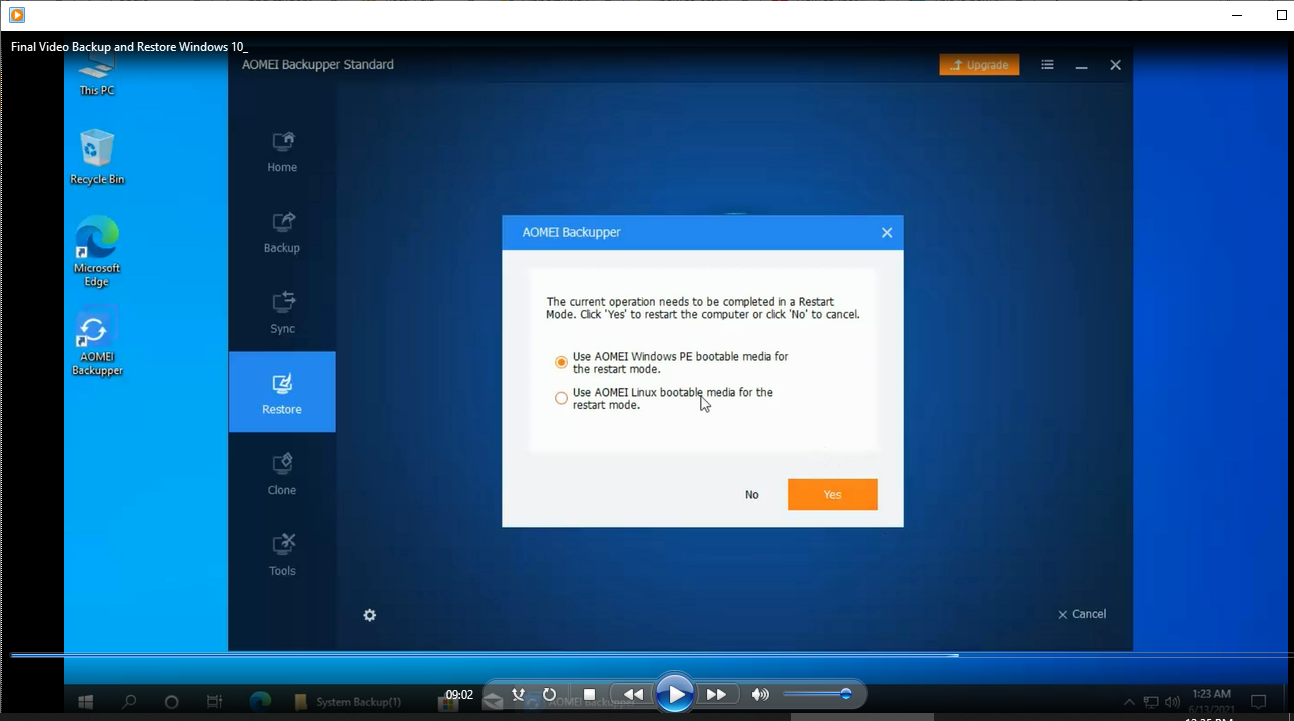The height and width of the screenshot is (721, 1294).
Task: Open the Clone section in sidebar
Action: 282,473
